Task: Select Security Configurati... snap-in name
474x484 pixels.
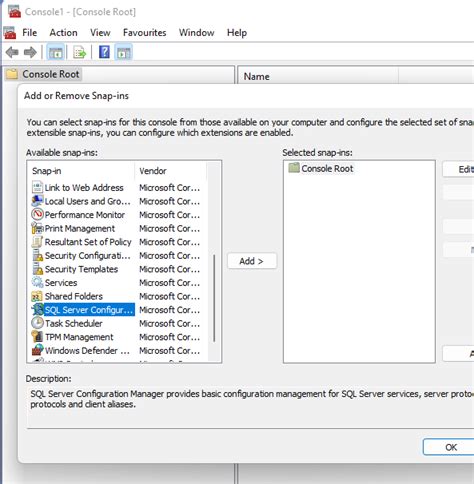Action: (x=87, y=256)
